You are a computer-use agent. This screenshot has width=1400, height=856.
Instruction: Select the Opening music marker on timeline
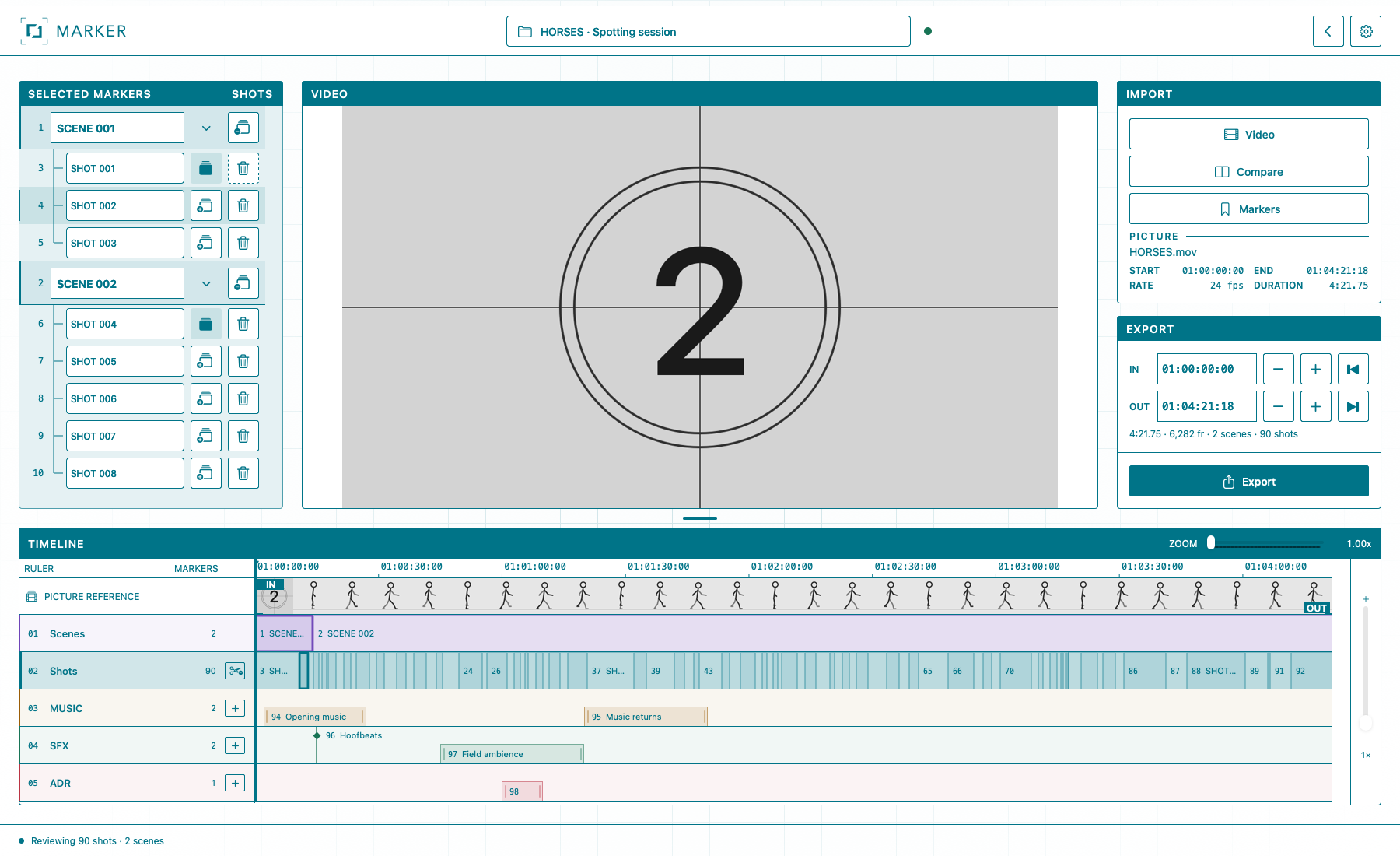(x=315, y=717)
